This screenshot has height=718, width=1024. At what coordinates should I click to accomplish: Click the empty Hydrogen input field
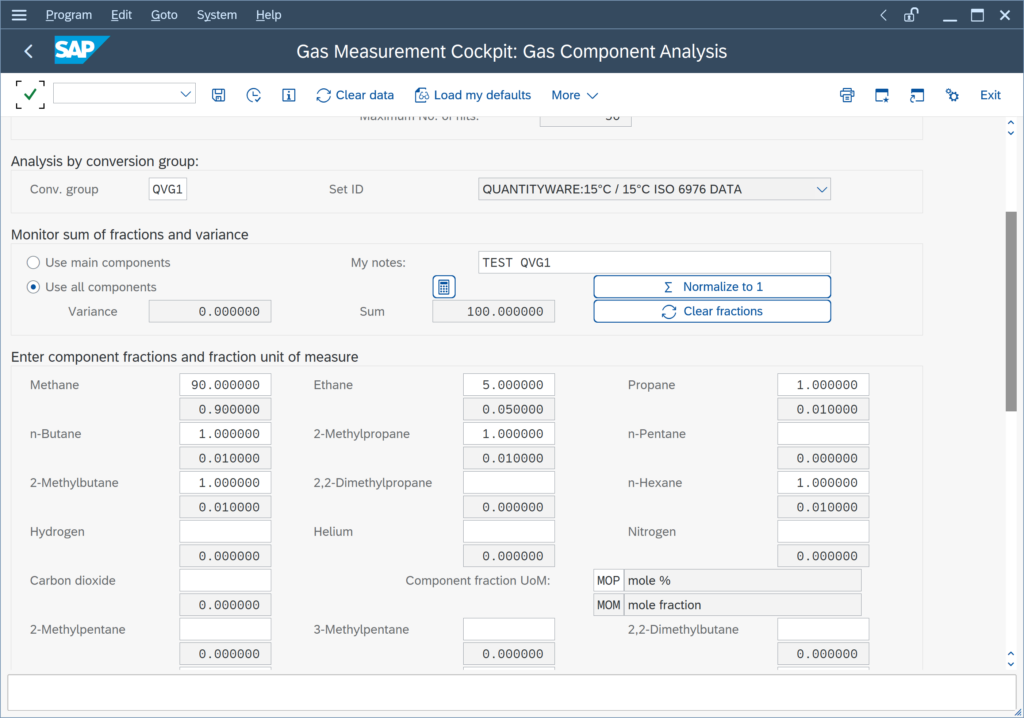pyautogui.click(x=225, y=532)
